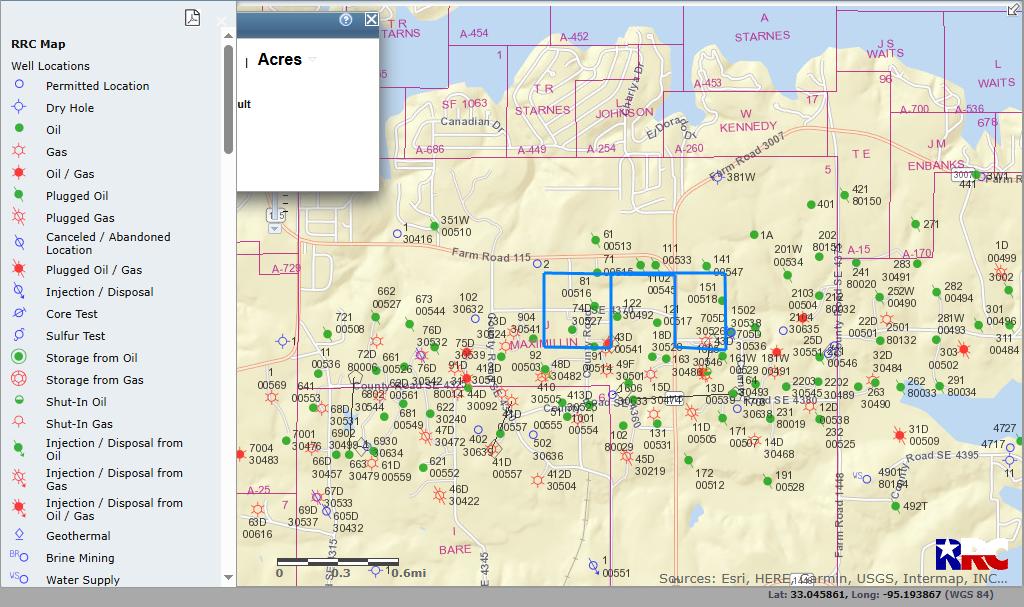Export the legend as PDF
The image size is (1024, 607).
click(x=192, y=18)
